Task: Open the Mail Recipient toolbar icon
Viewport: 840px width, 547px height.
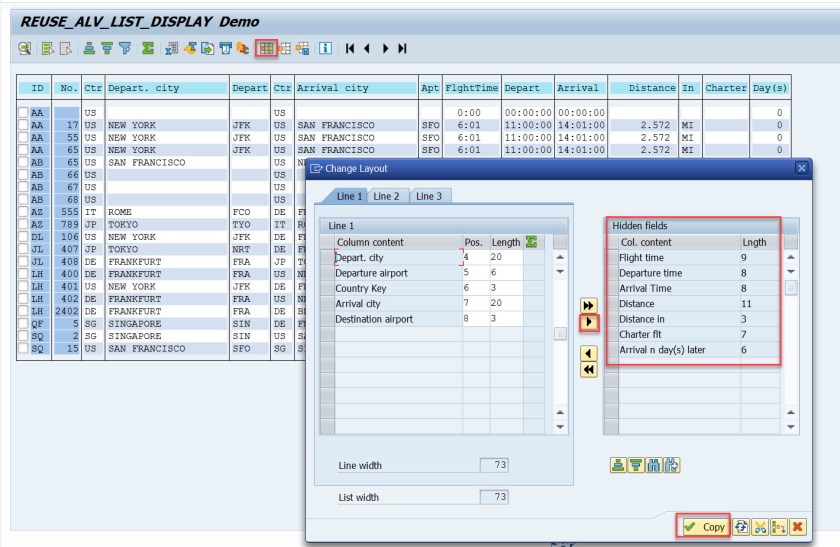Action: click(x=226, y=49)
